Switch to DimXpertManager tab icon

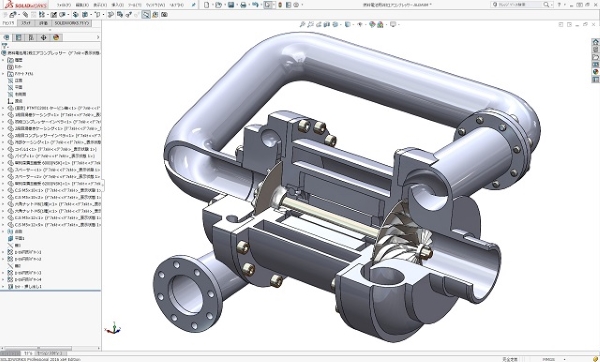(x=43, y=37)
